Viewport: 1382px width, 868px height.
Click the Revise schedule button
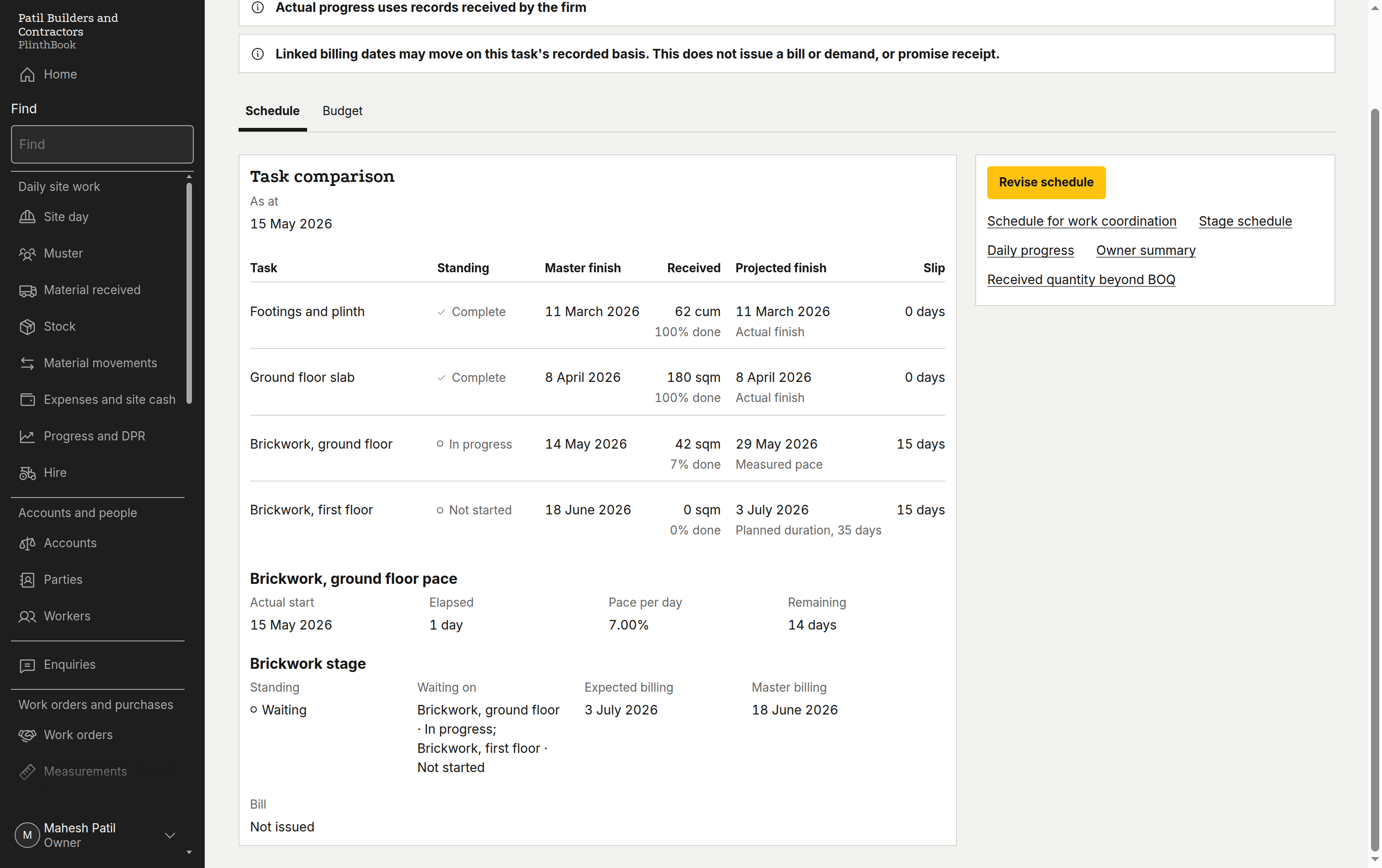(1046, 182)
